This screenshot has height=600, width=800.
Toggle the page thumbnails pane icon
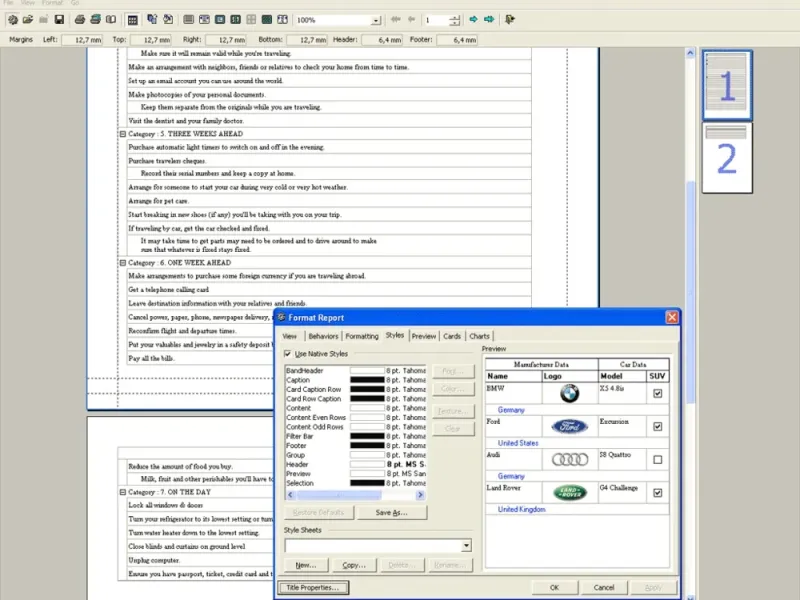133,19
